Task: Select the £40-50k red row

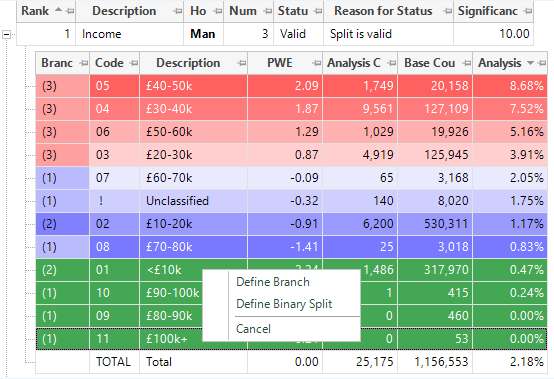Action: [291, 86]
